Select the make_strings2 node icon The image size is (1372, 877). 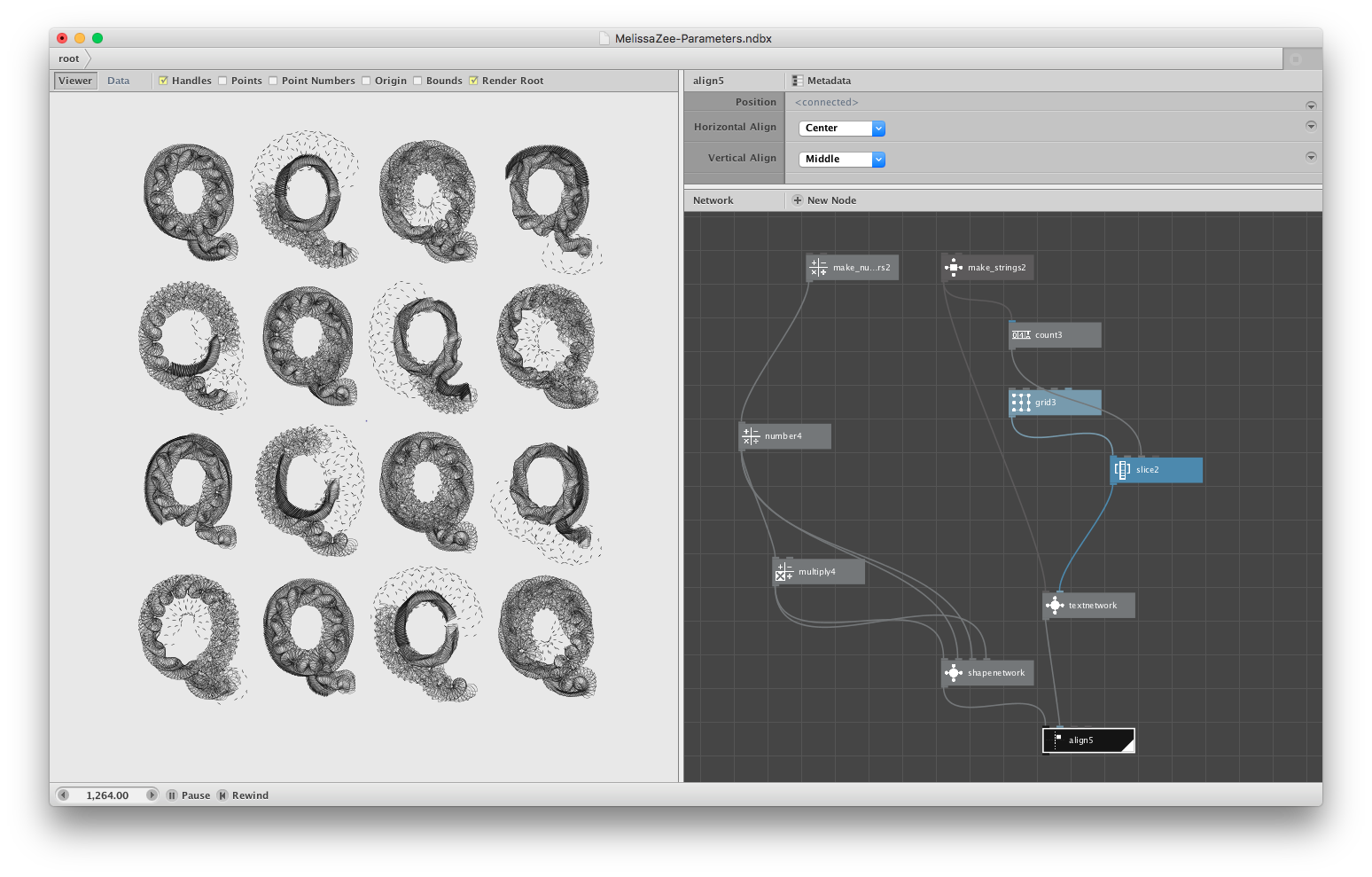(x=954, y=268)
